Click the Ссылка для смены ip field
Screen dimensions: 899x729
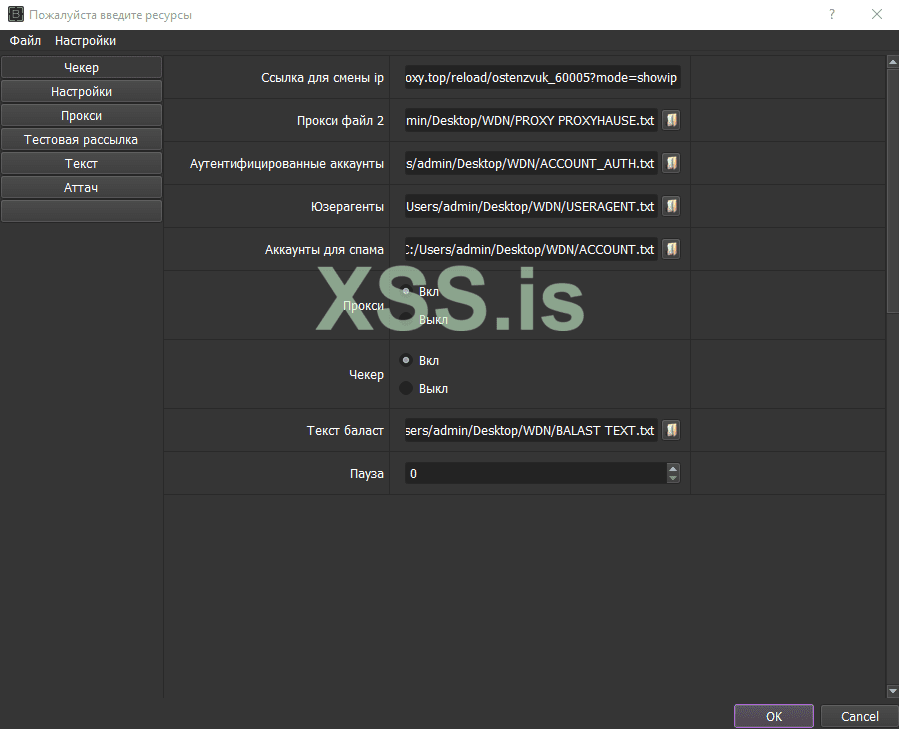pyautogui.click(x=542, y=77)
